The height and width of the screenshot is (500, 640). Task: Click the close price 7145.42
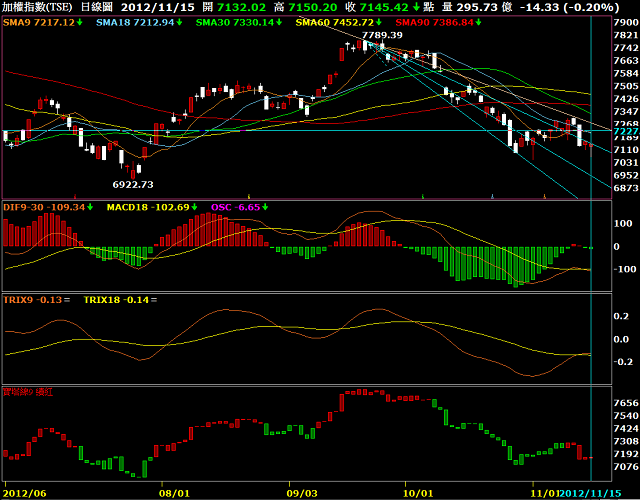[384, 7]
